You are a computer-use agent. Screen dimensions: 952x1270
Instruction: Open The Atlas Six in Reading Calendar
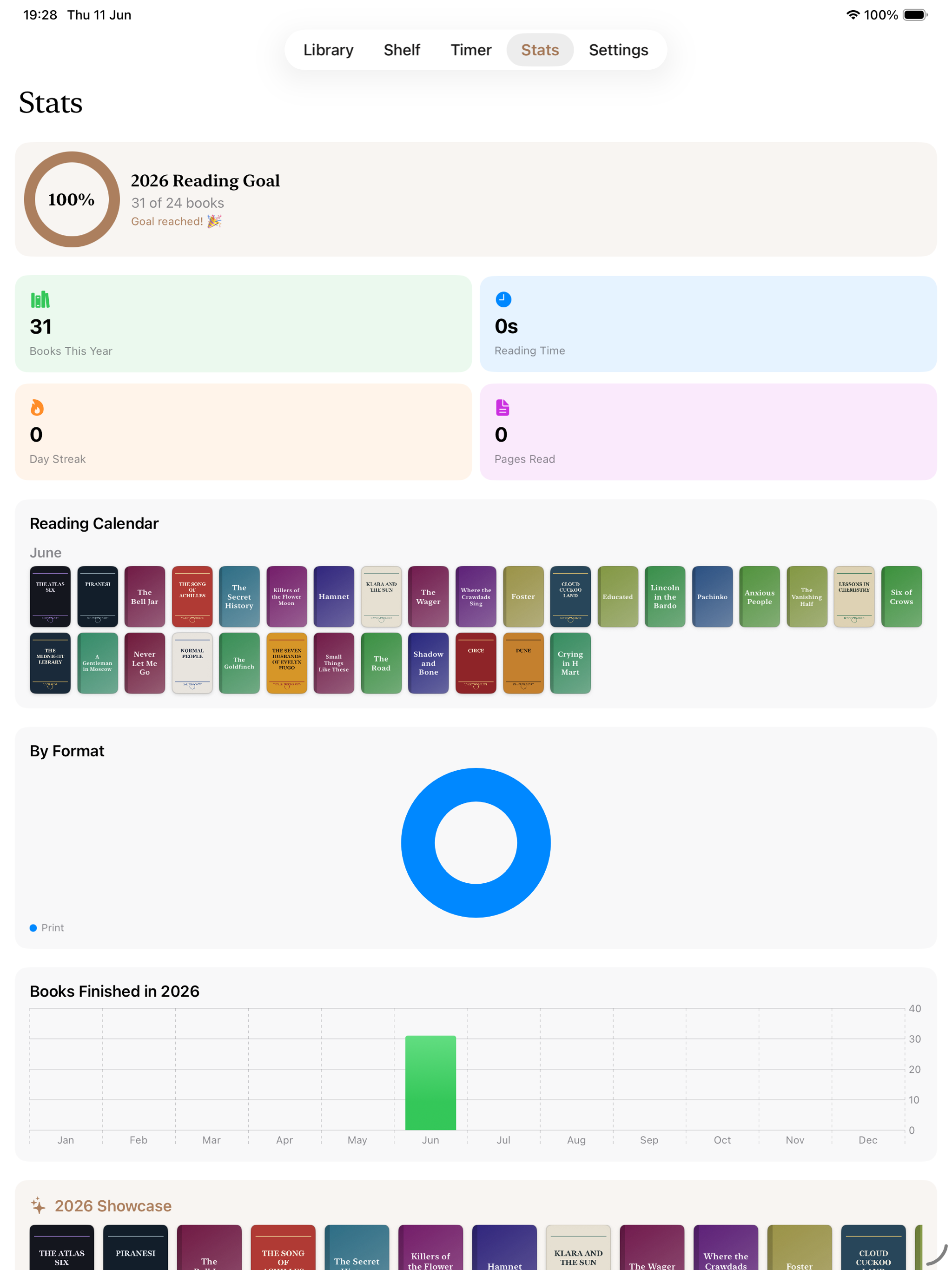(x=50, y=596)
